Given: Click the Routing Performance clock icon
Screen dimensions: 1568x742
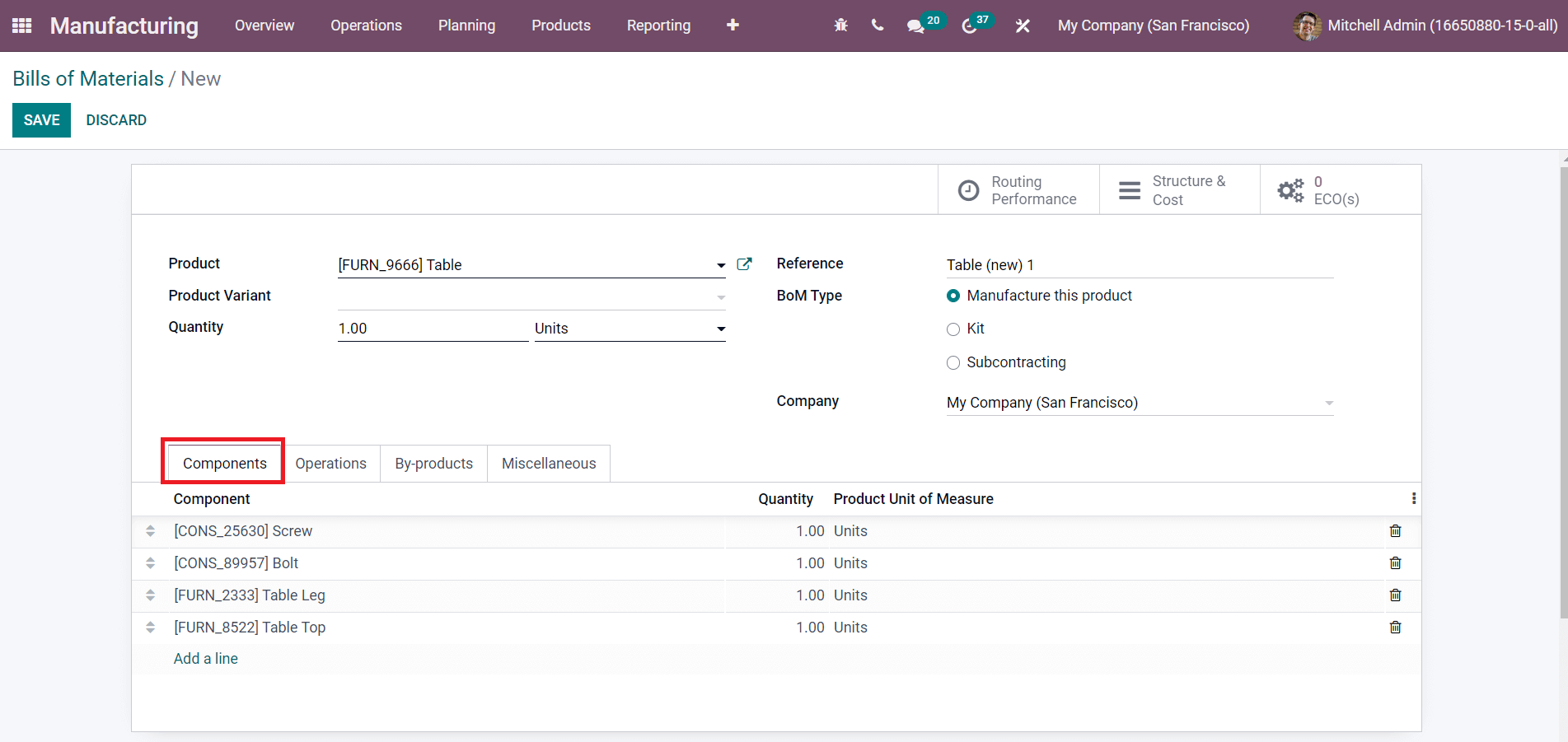Looking at the screenshot, I should pos(969,190).
